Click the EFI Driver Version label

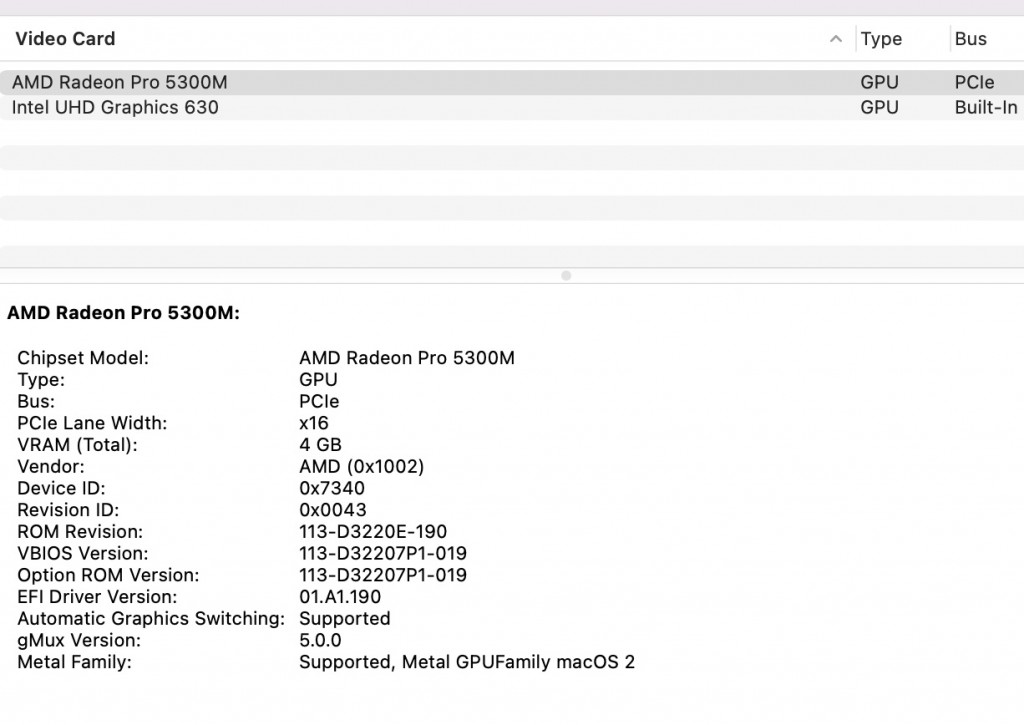point(97,597)
